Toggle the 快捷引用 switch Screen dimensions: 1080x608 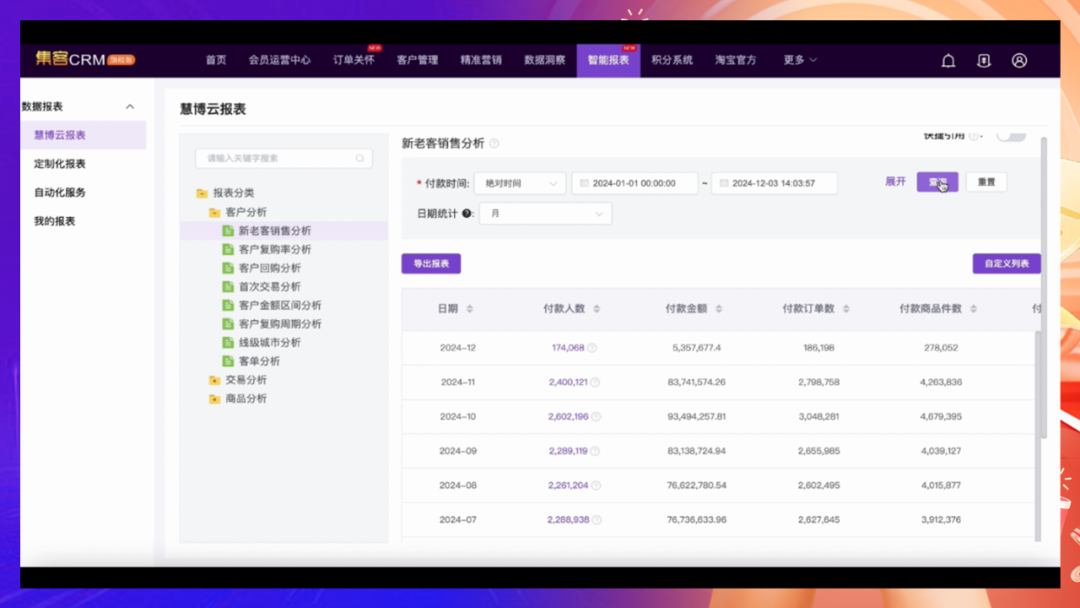tap(1010, 136)
